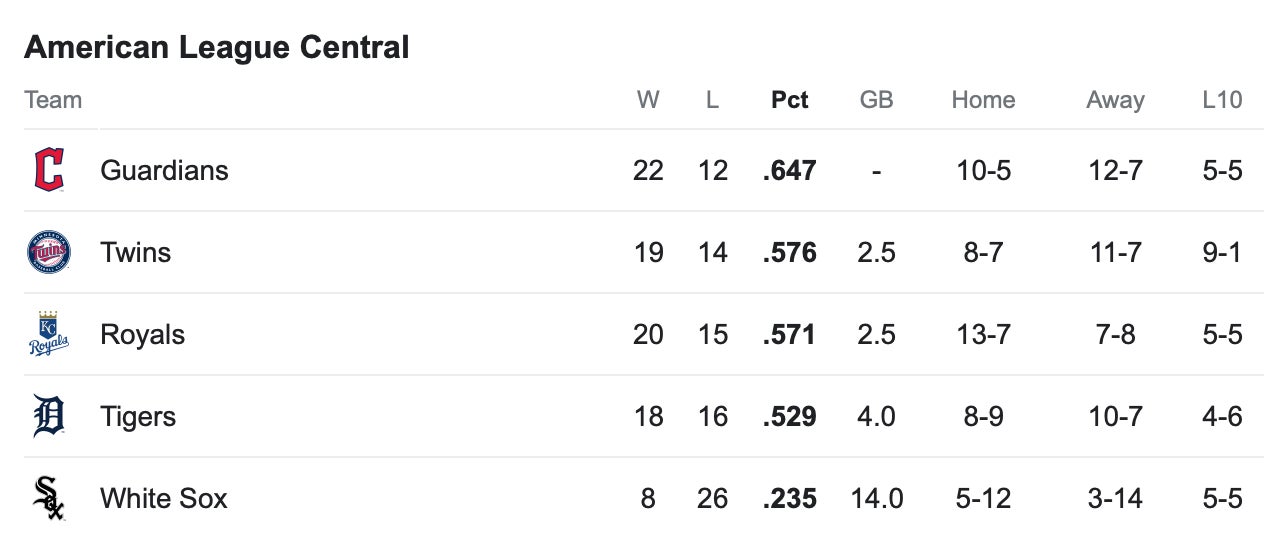Sort standings by Pct column header
Image resolution: width=1268 pixels, height=546 pixels.
point(790,100)
